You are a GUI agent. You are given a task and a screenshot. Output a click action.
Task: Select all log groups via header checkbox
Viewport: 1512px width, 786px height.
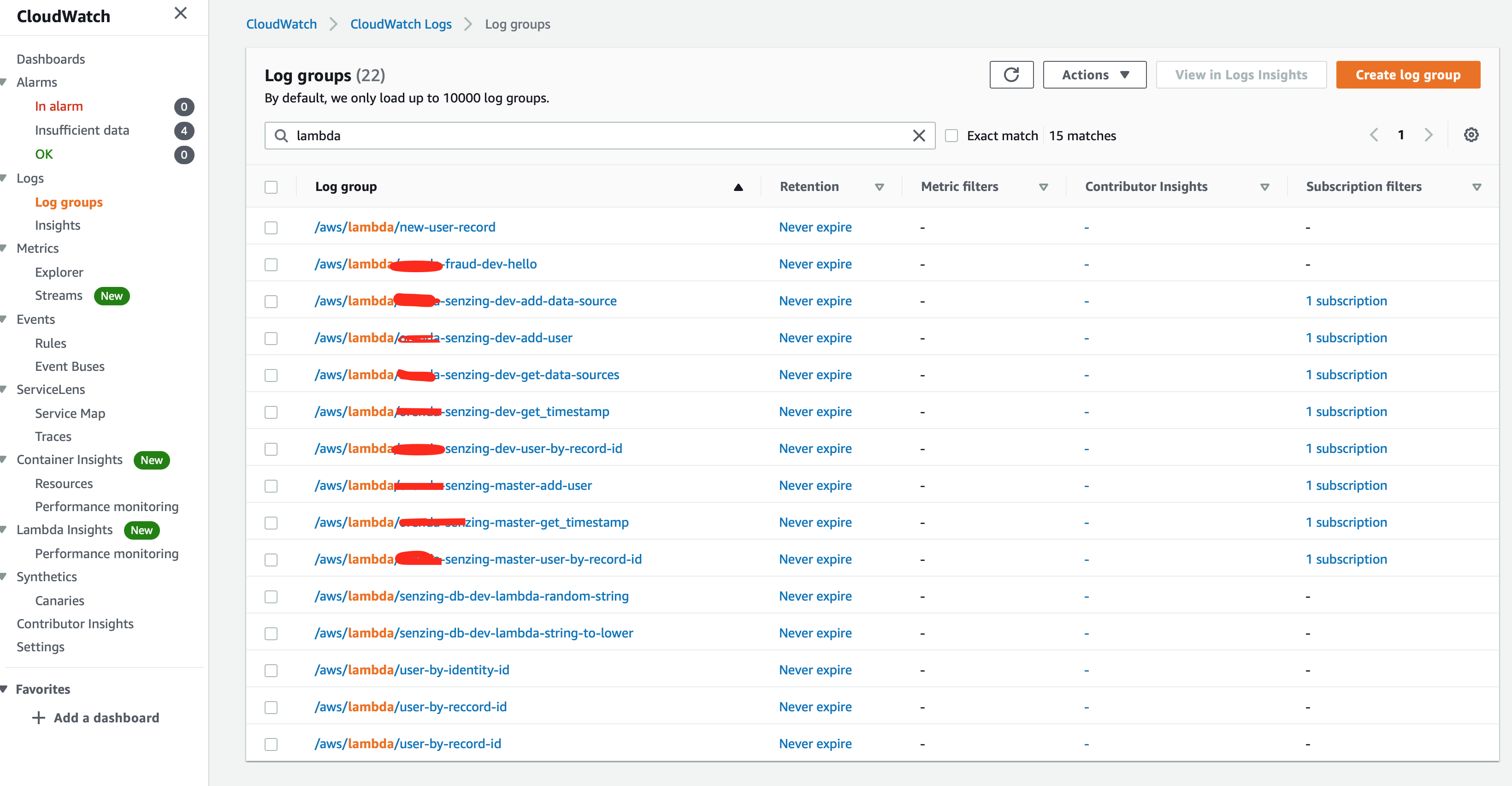271,187
